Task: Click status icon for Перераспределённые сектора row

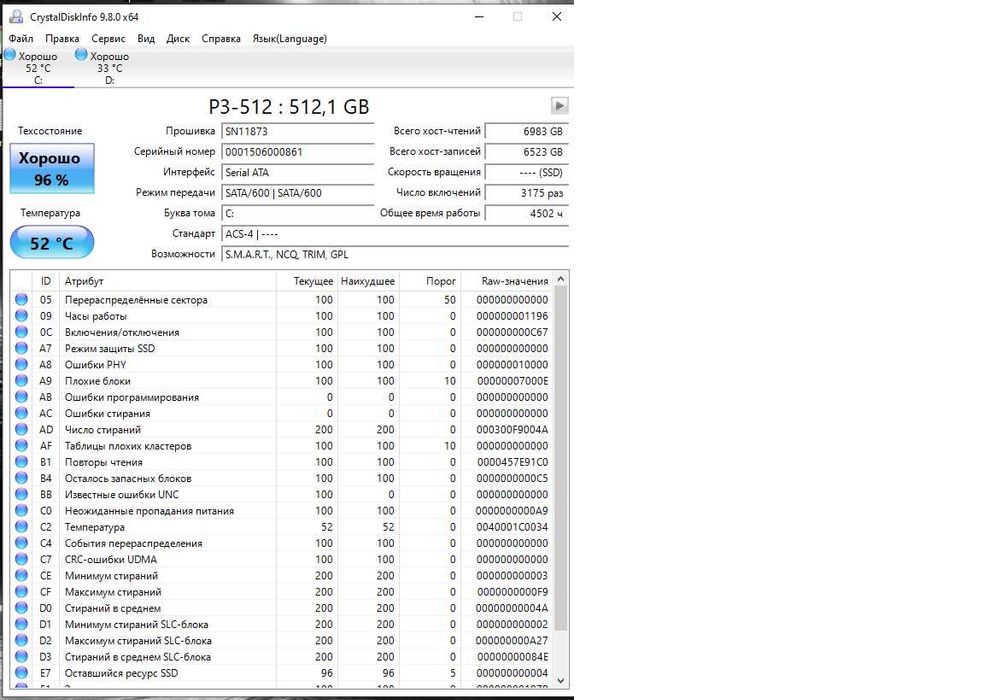Action: point(21,299)
